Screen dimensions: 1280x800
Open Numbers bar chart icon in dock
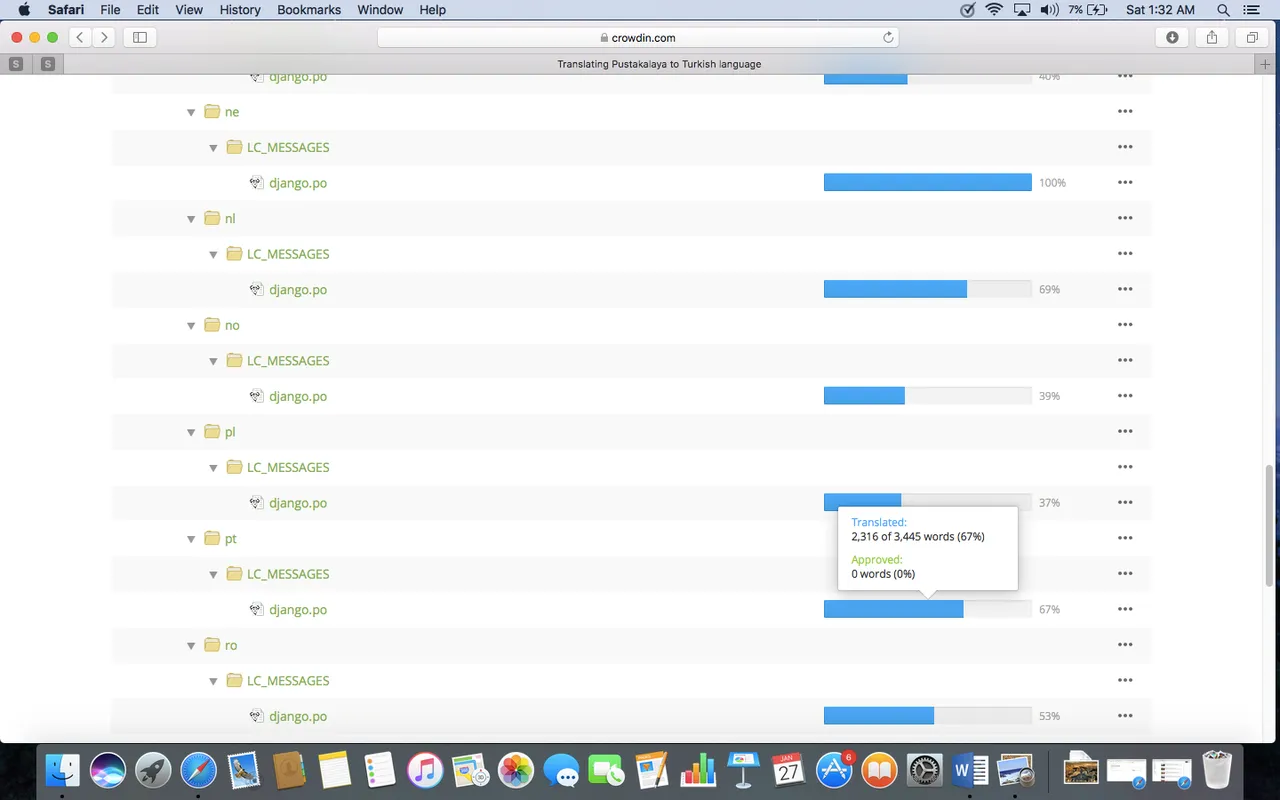point(697,770)
